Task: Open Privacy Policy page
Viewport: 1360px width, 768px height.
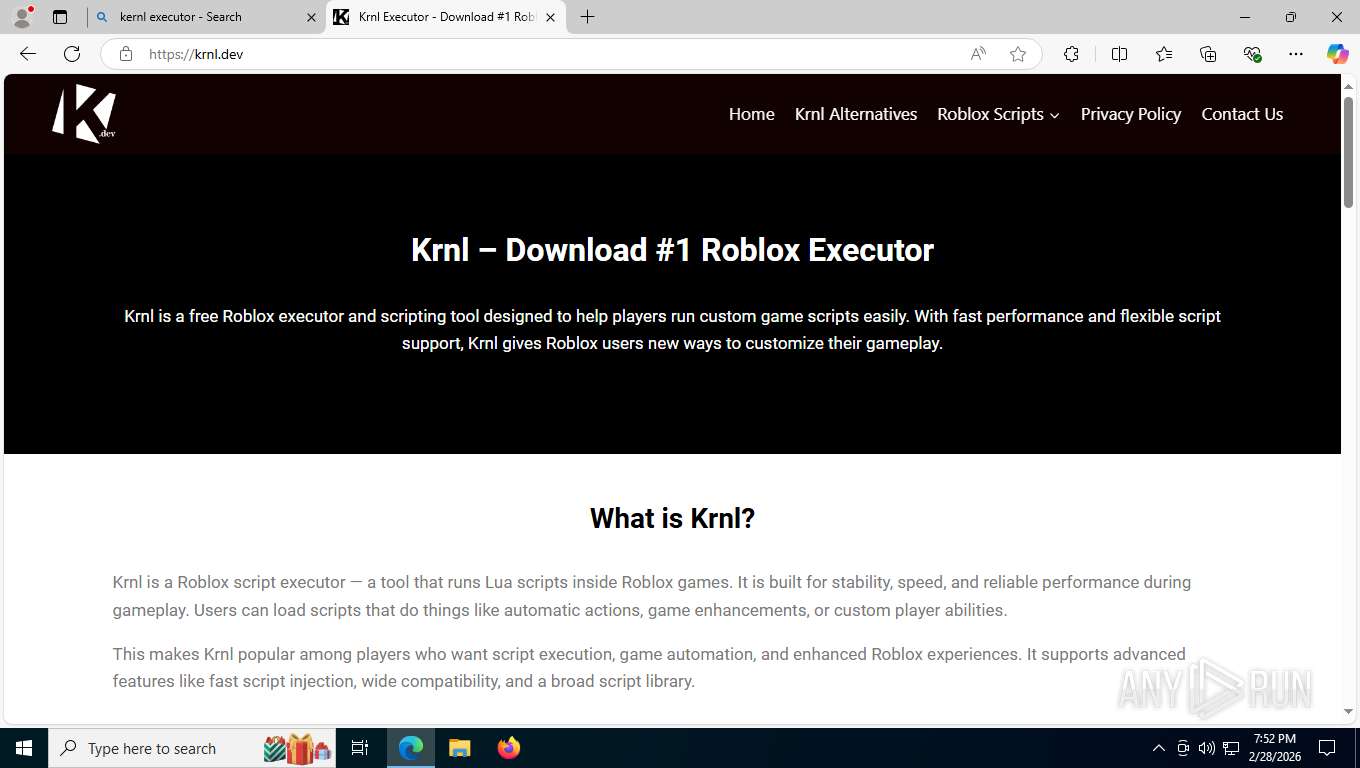Action: pyautogui.click(x=1131, y=114)
